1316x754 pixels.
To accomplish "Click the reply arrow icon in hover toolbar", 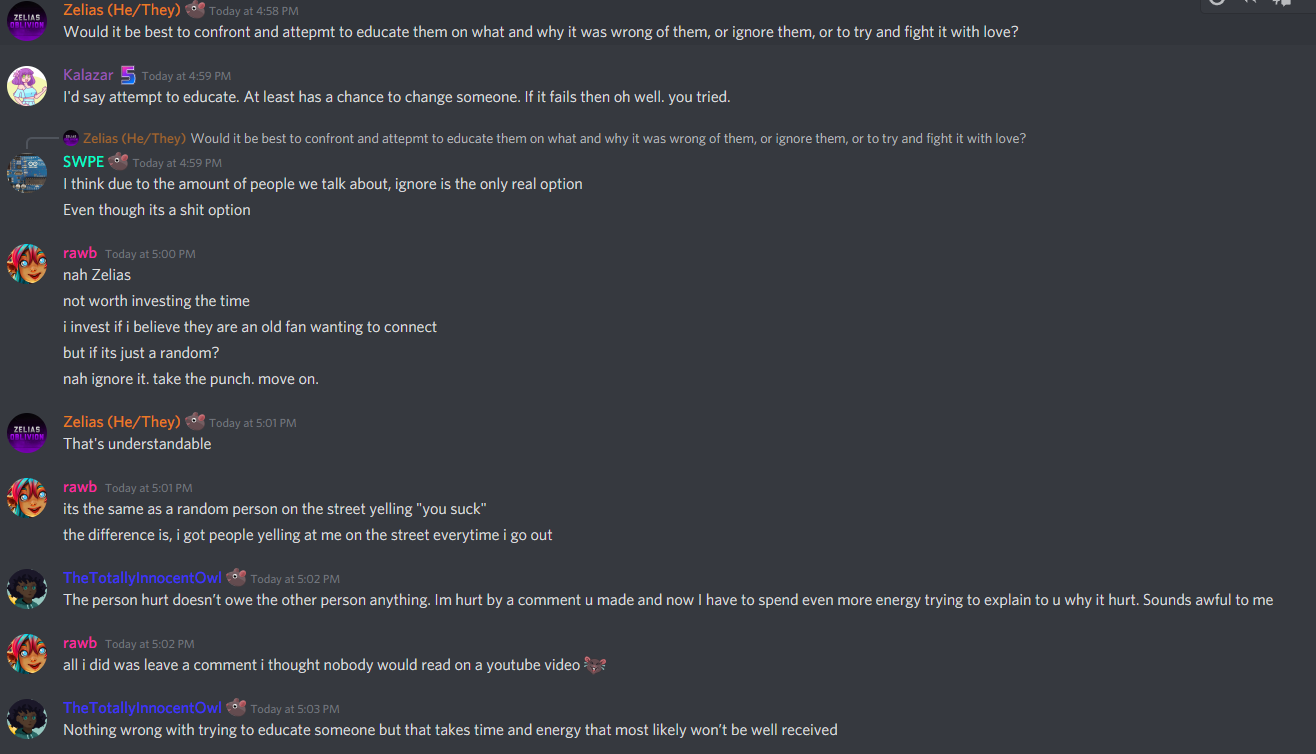I will tap(1249, 2).
